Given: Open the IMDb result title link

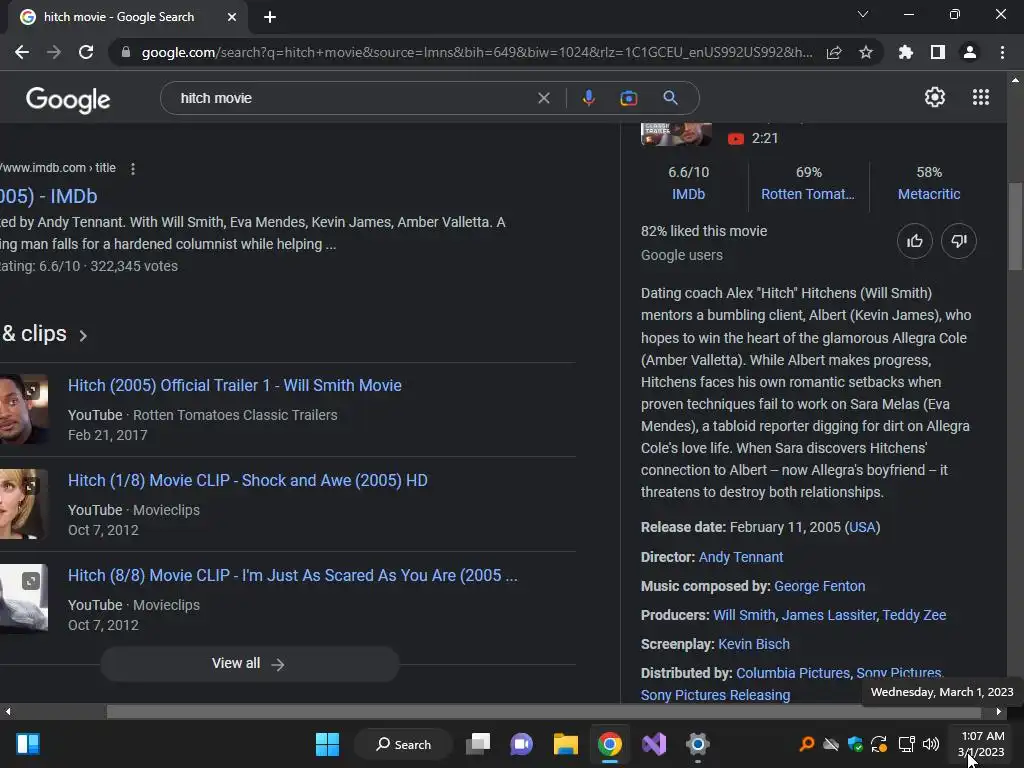Looking at the screenshot, I should coord(48,196).
